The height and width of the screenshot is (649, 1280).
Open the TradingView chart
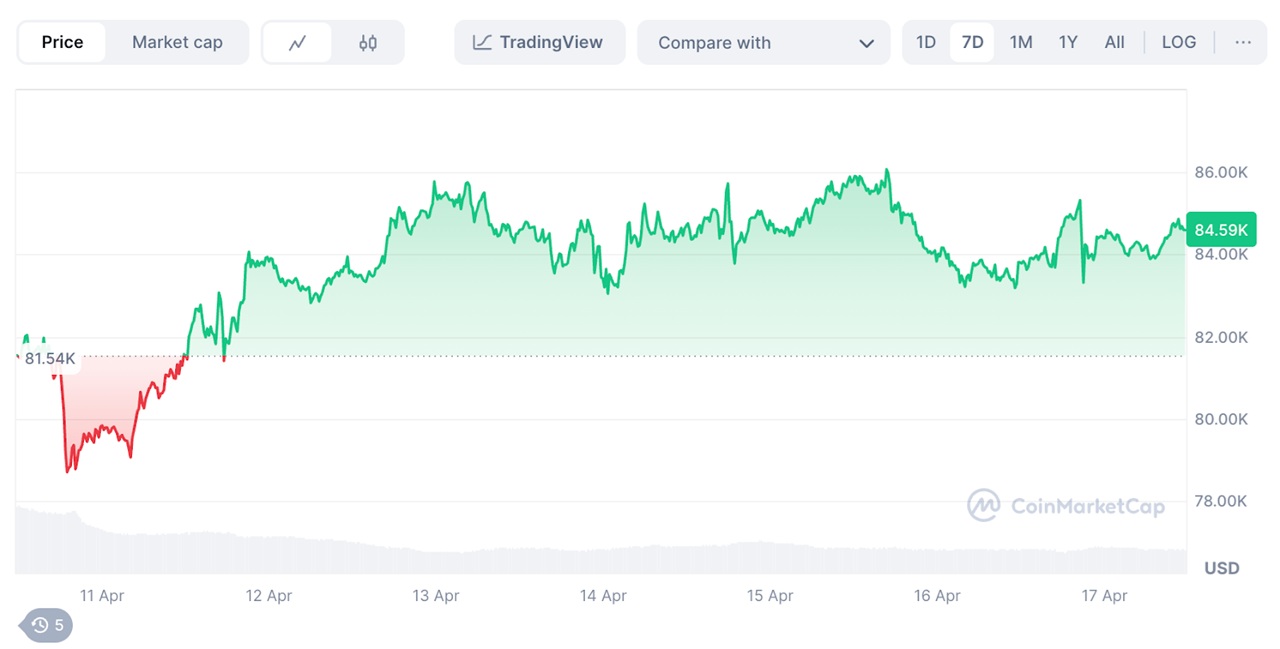click(539, 43)
